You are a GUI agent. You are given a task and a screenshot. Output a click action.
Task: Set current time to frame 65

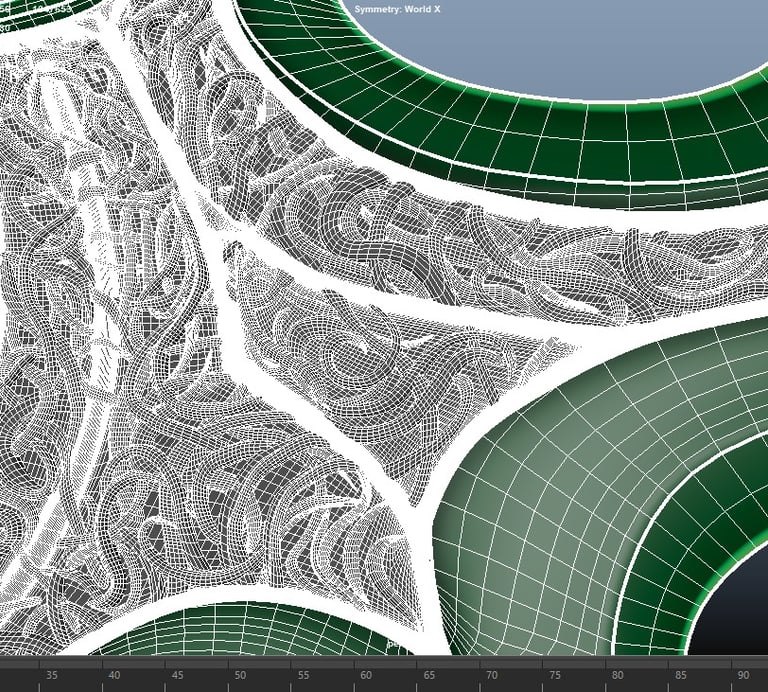click(429, 675)
